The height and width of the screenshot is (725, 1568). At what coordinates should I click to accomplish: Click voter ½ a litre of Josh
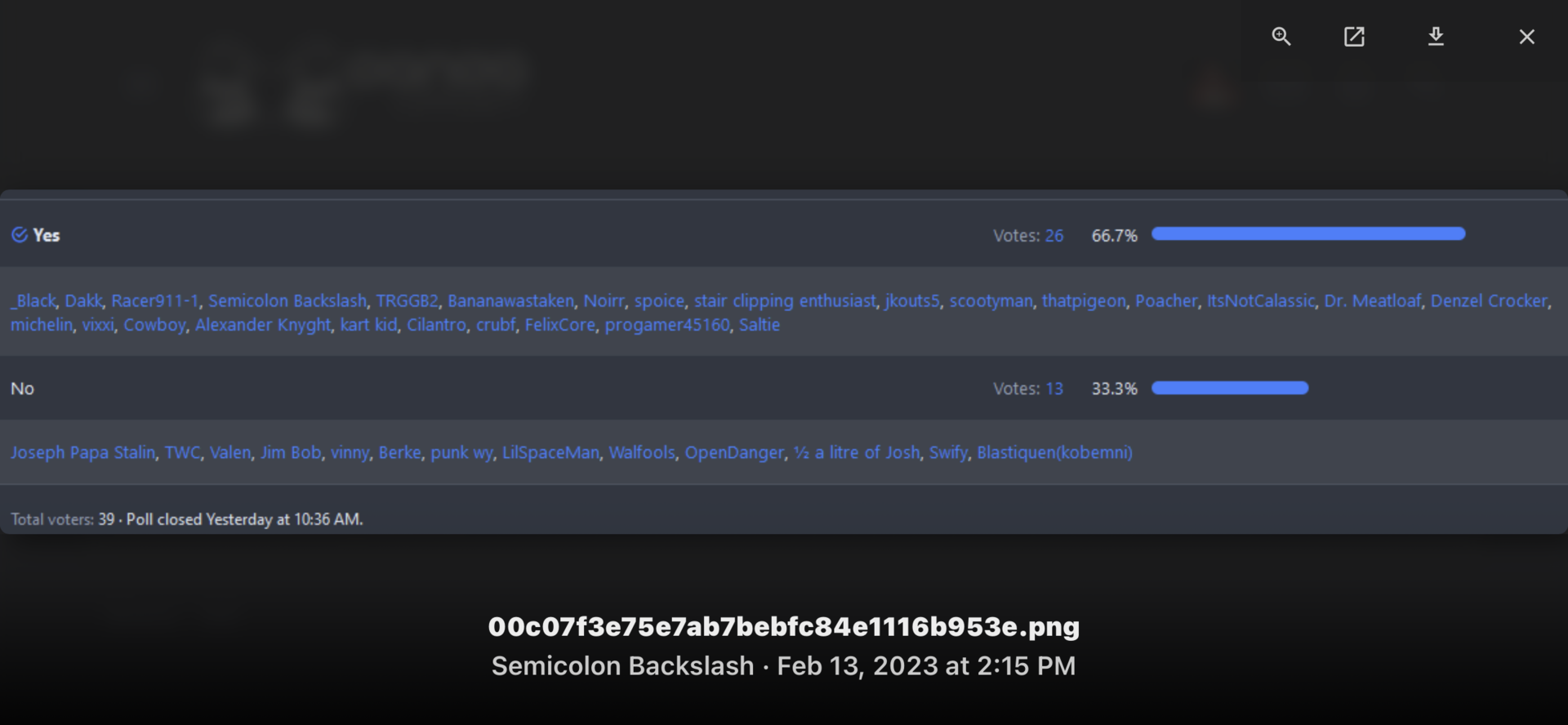856,453
